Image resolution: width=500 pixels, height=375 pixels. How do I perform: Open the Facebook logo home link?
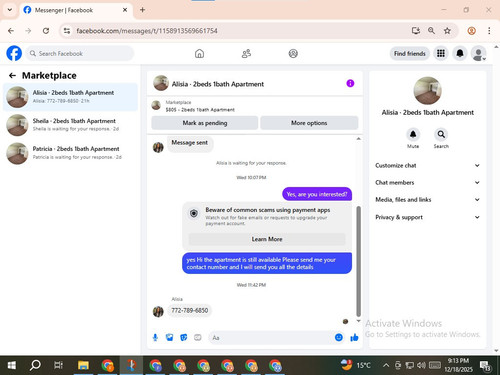[x=14, y=53]
